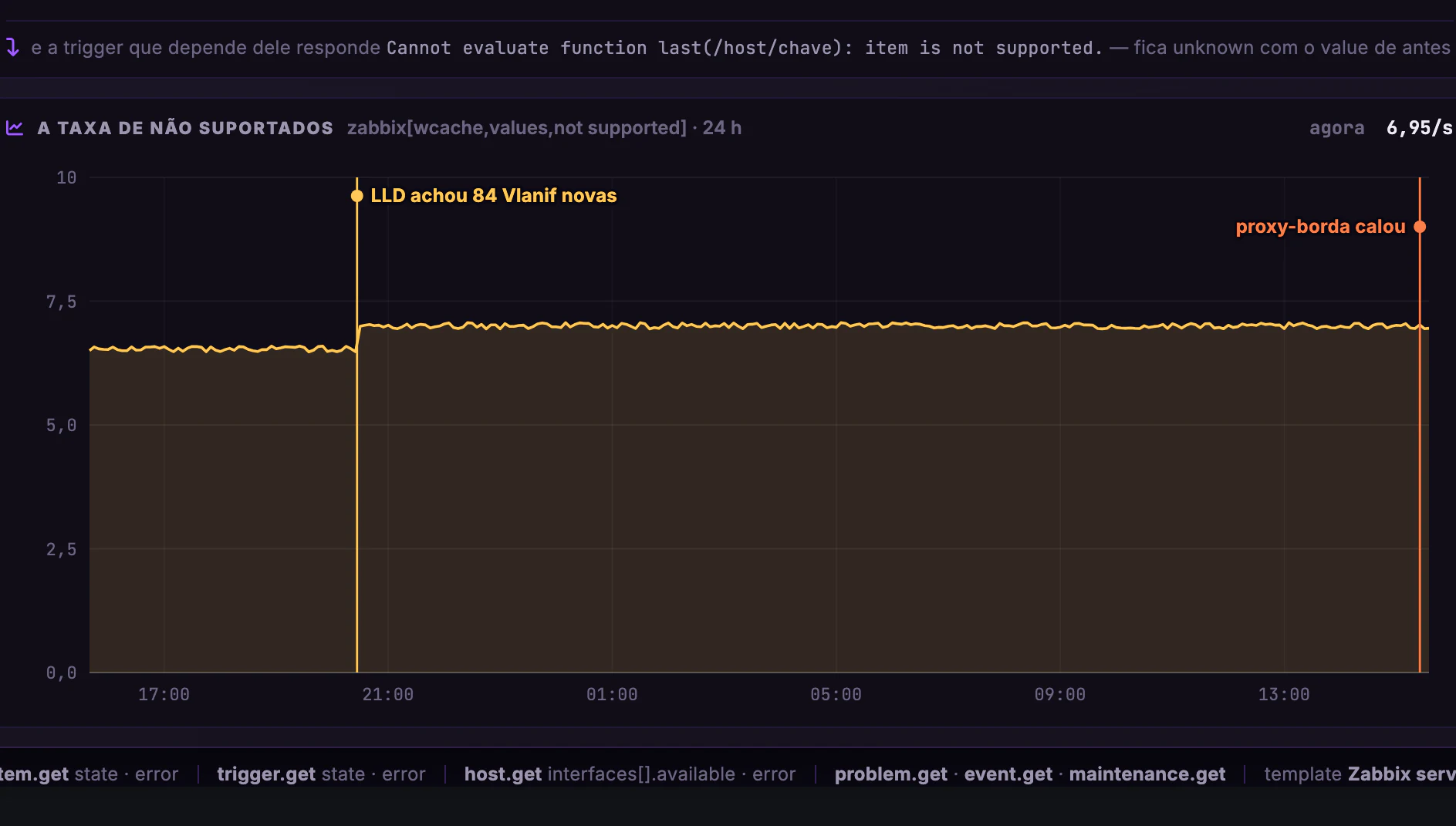Screen dimensions: 1456x826
Task: Click 'event.get' in the footer
Action: pos(1008,774)
